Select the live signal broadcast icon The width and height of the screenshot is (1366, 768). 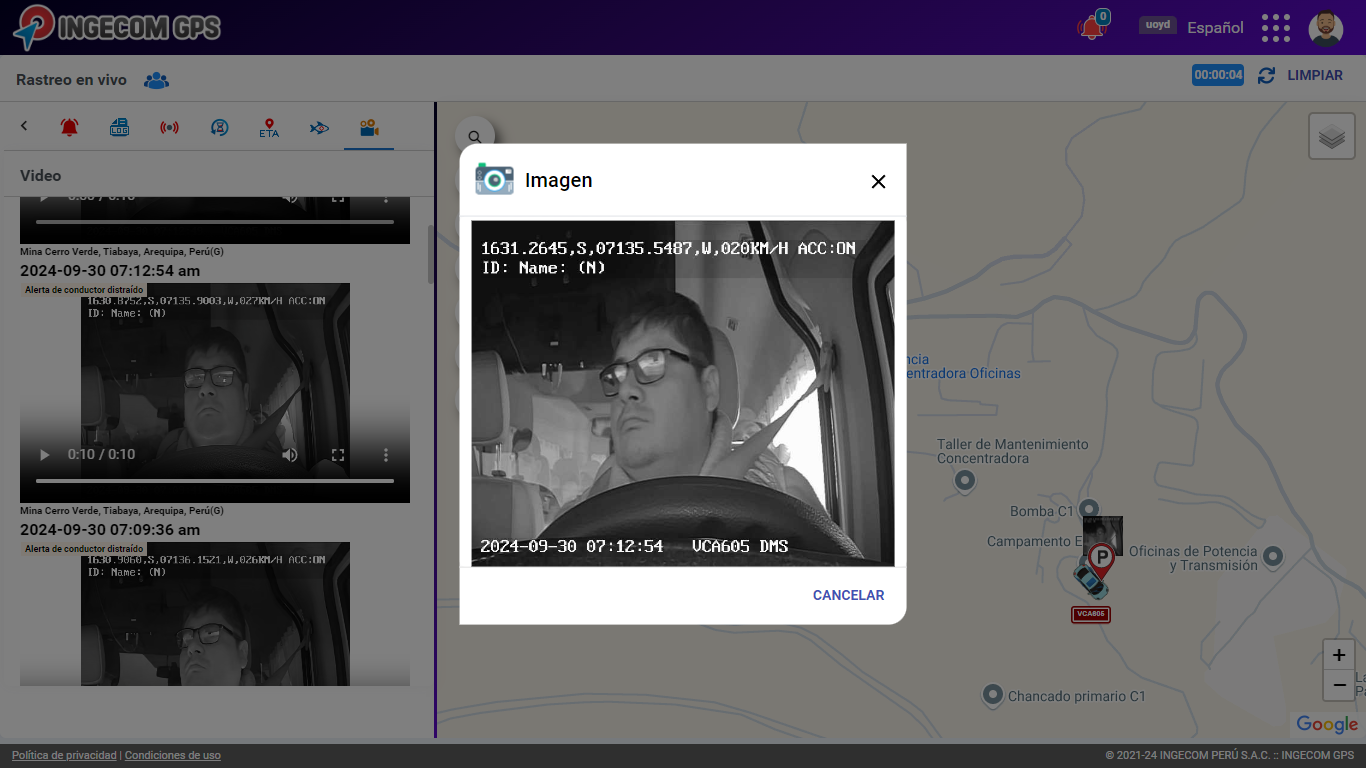tap(169, 128)
